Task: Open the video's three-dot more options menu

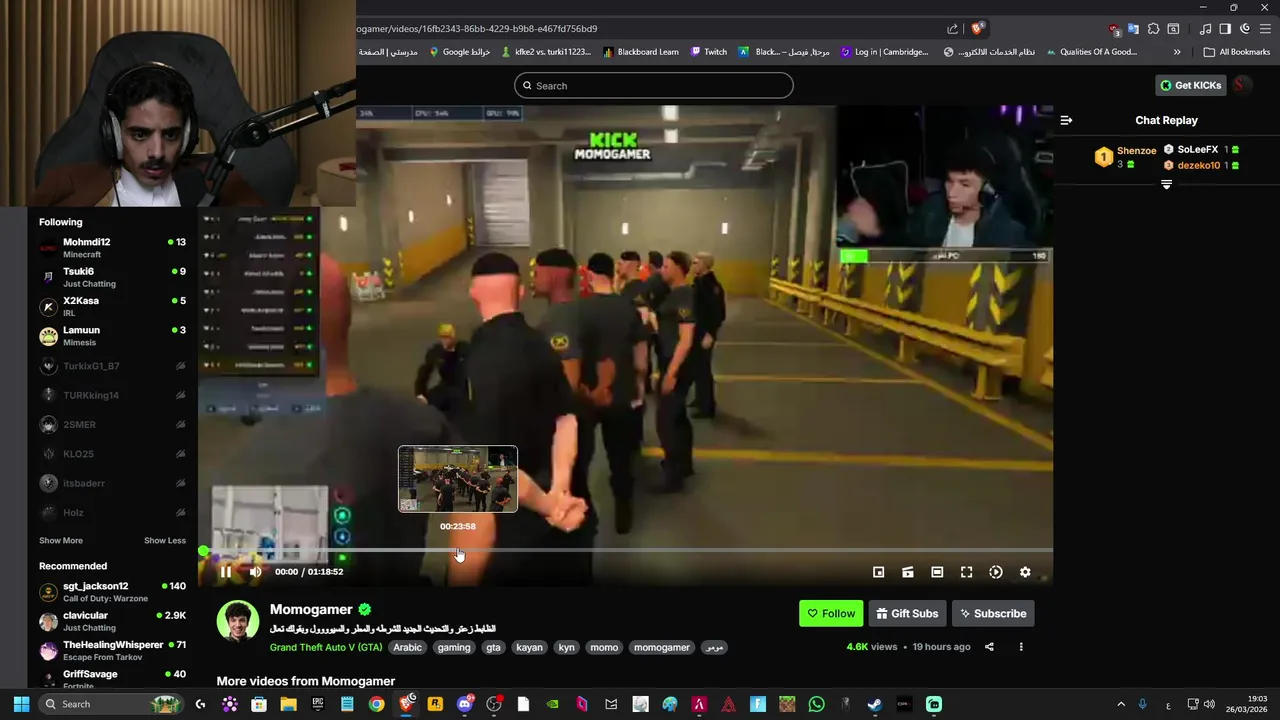Action: click(1021, 647)
